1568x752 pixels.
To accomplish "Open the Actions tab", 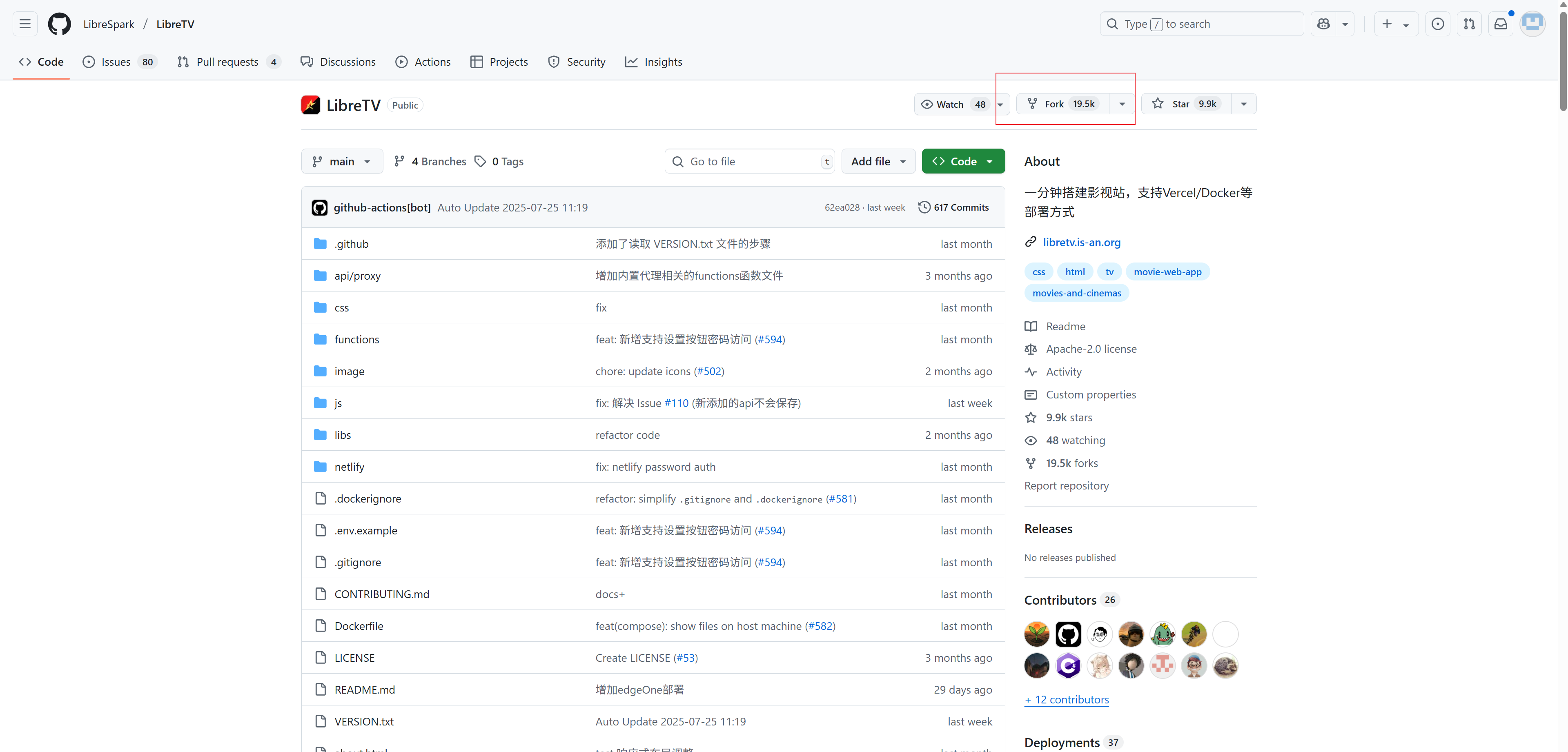I will click(x=423, y=62).
